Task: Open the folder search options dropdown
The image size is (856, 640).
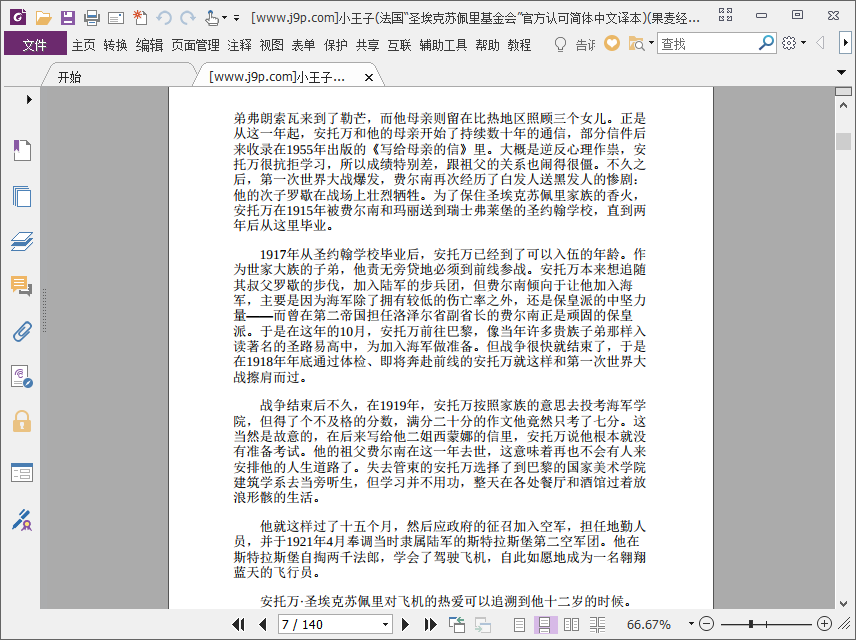Action: (x=651, y=43)
